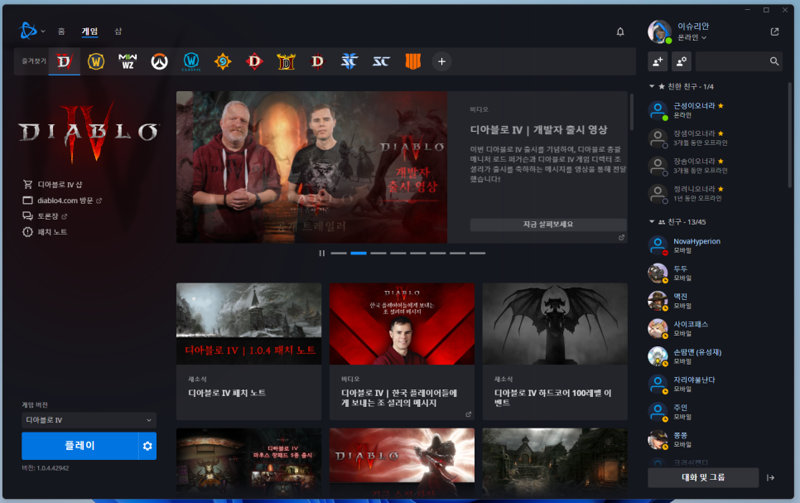
Task: Open the 패치 노트 link
Action: tap(45, 232)
